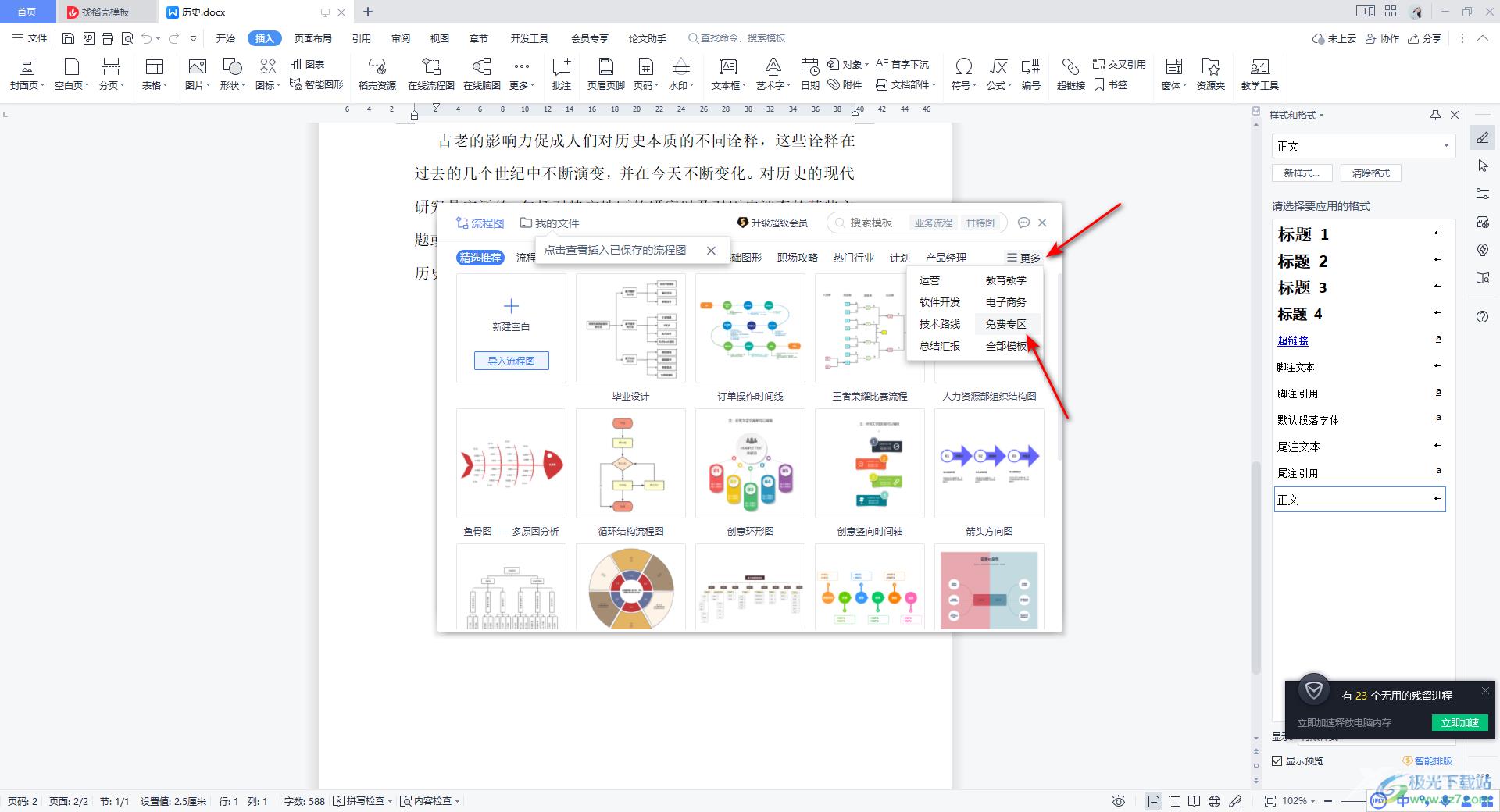The width and height of the screenshot is (1500, 812).
Task: Expand 页码 page number dropdown
Action: pos(645,74)
